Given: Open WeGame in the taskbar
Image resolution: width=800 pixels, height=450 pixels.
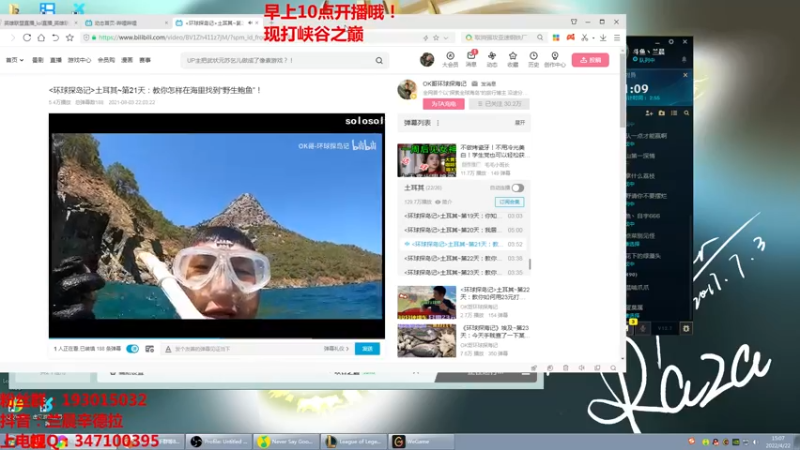Looking at the screenshot, I should click(421, 442).
